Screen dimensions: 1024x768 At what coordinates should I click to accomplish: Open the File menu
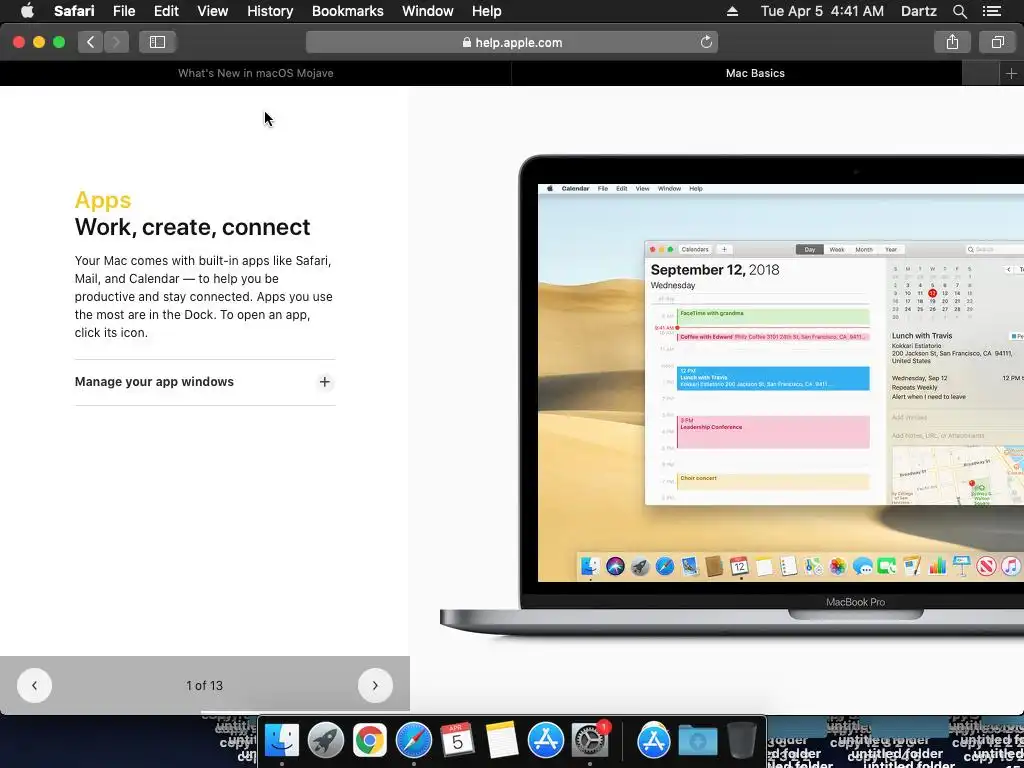click(123, 11)
